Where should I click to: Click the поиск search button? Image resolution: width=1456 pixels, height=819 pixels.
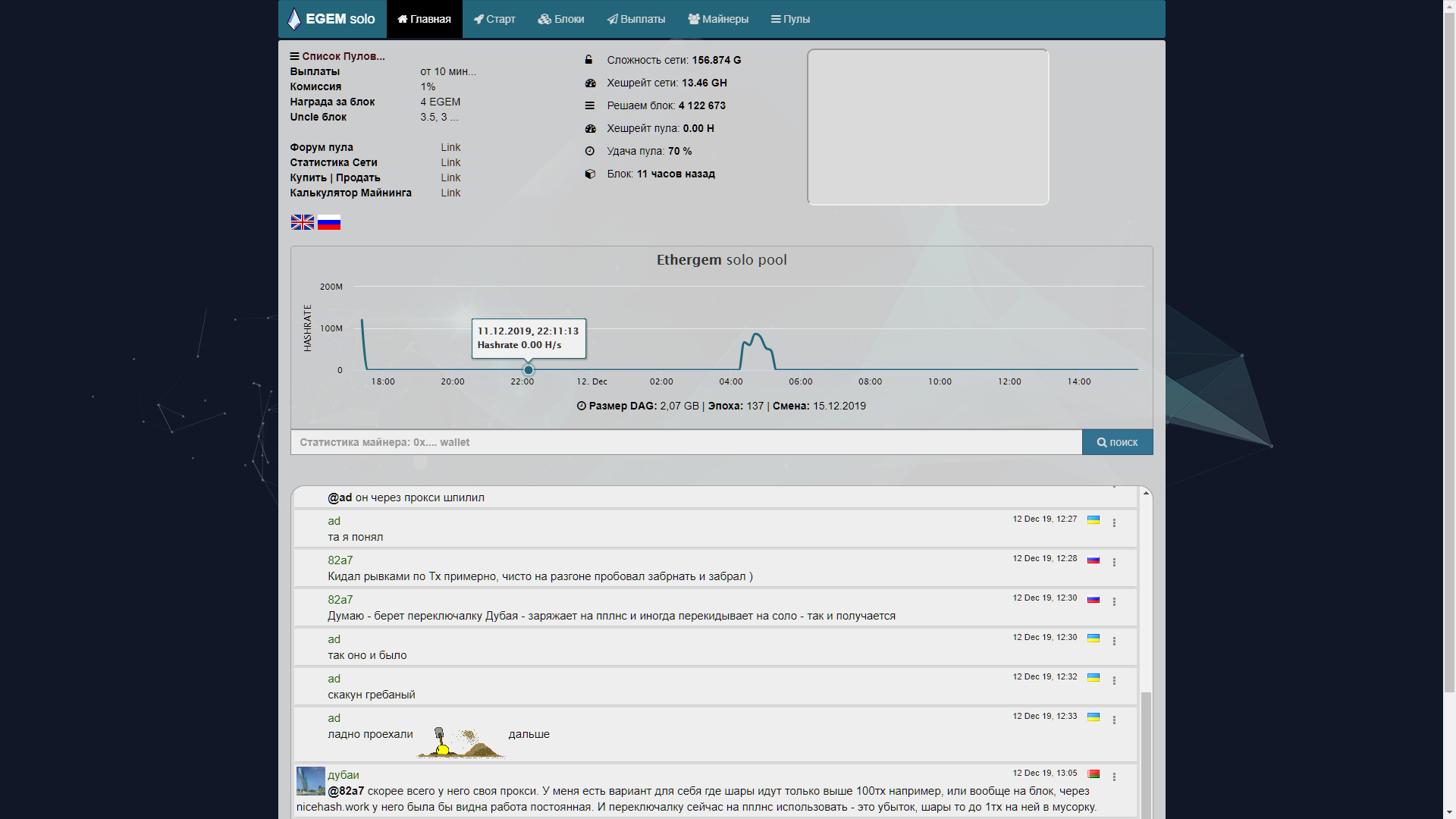pos(1117,442)
